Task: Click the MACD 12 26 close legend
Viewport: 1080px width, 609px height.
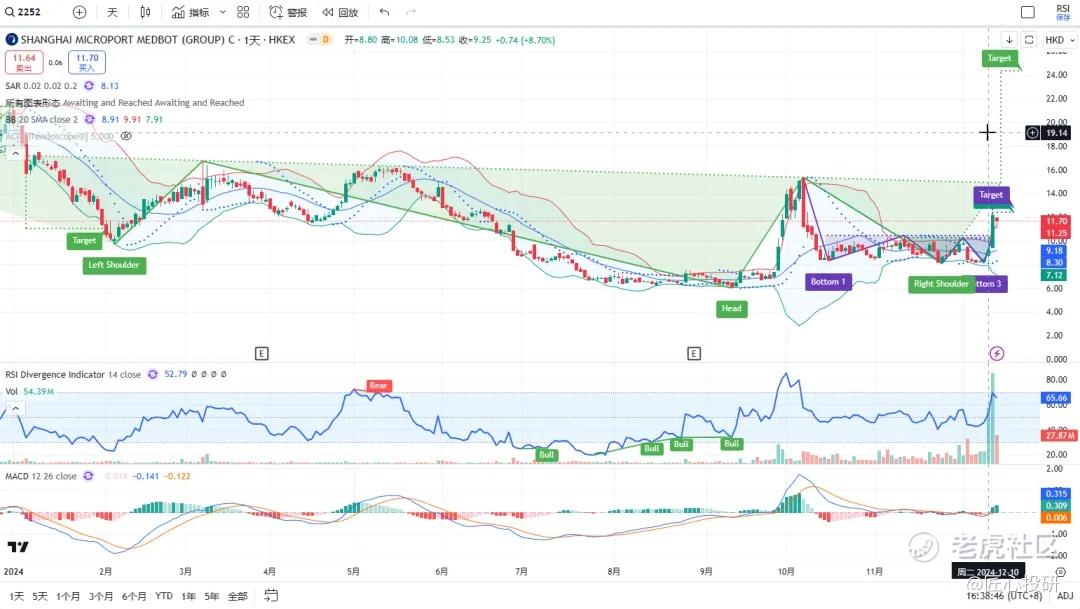Action: (x=41, y=476)
